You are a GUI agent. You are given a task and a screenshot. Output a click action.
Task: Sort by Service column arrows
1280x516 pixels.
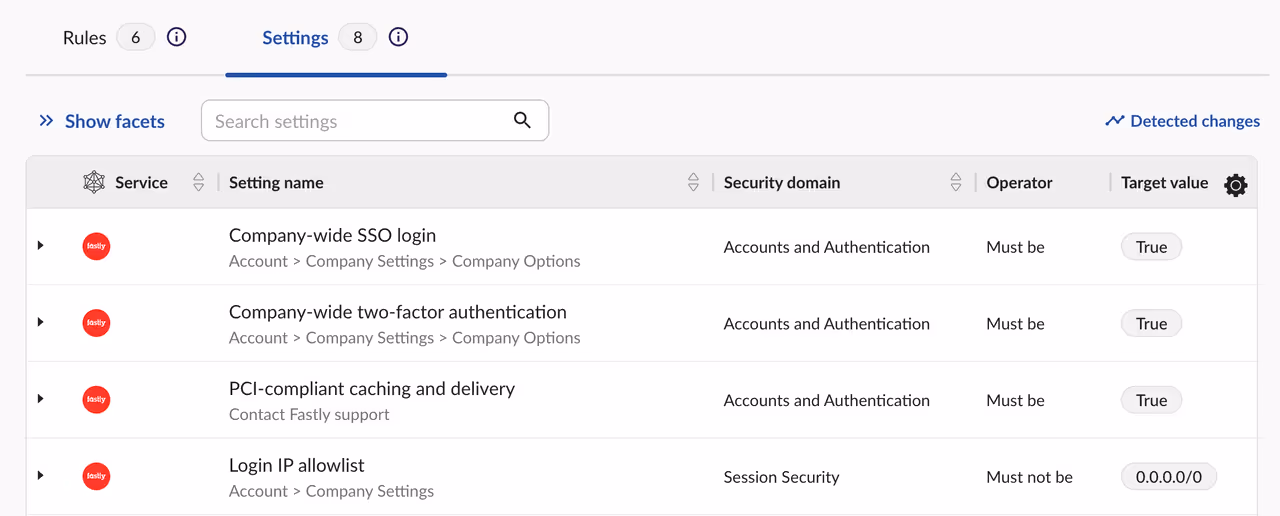tap(198, 183)
